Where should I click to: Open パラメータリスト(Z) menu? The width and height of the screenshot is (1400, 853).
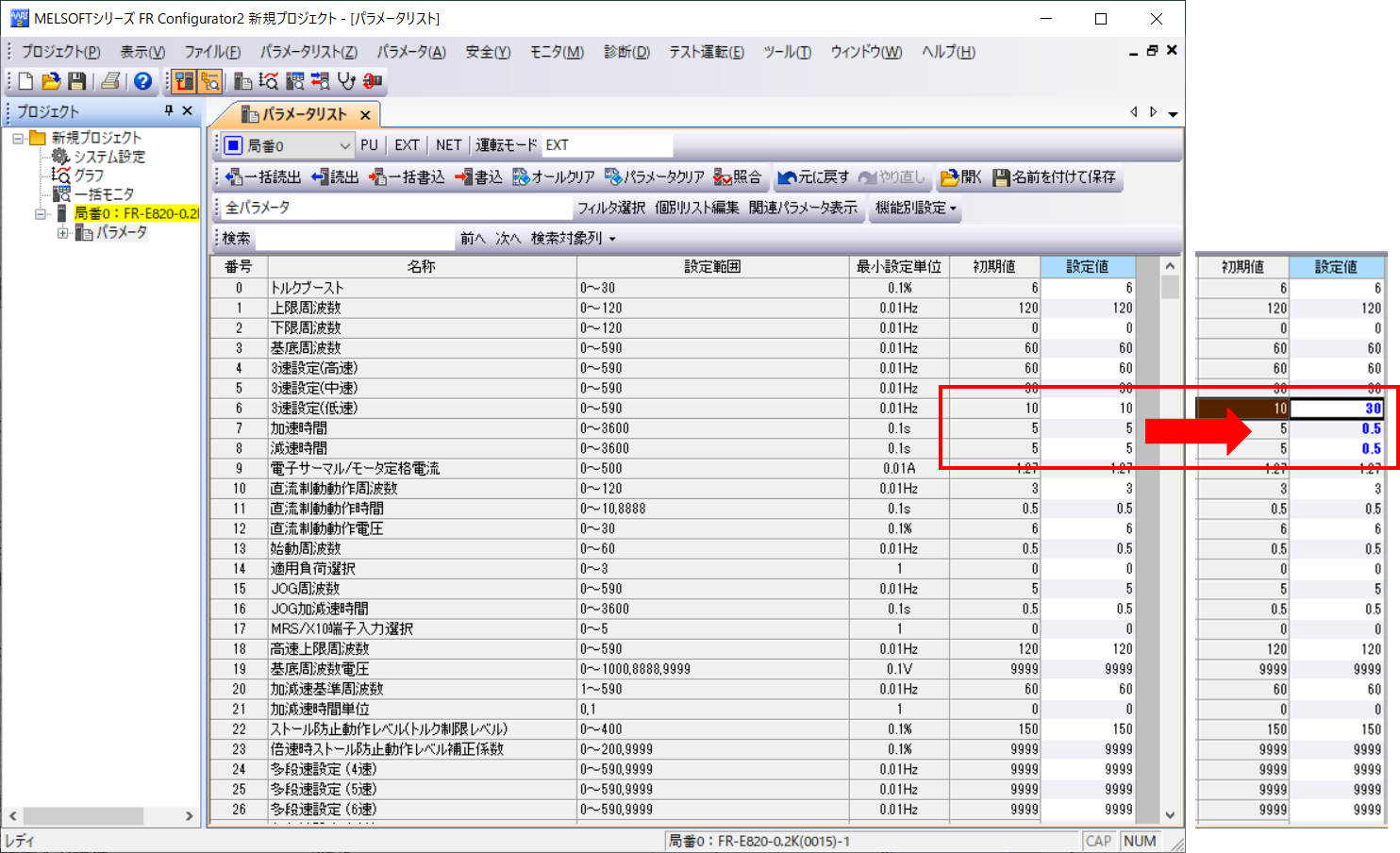tap(308, 52)
